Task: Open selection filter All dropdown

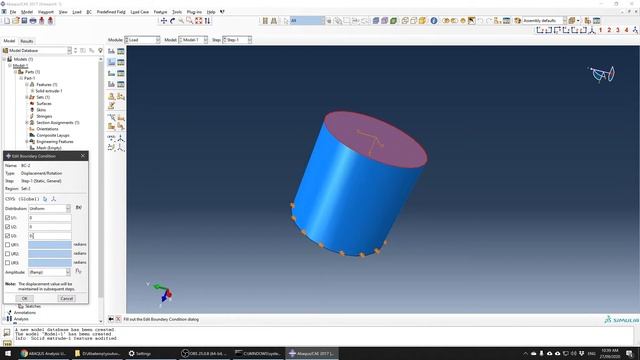Action: [x=307, y=20]
